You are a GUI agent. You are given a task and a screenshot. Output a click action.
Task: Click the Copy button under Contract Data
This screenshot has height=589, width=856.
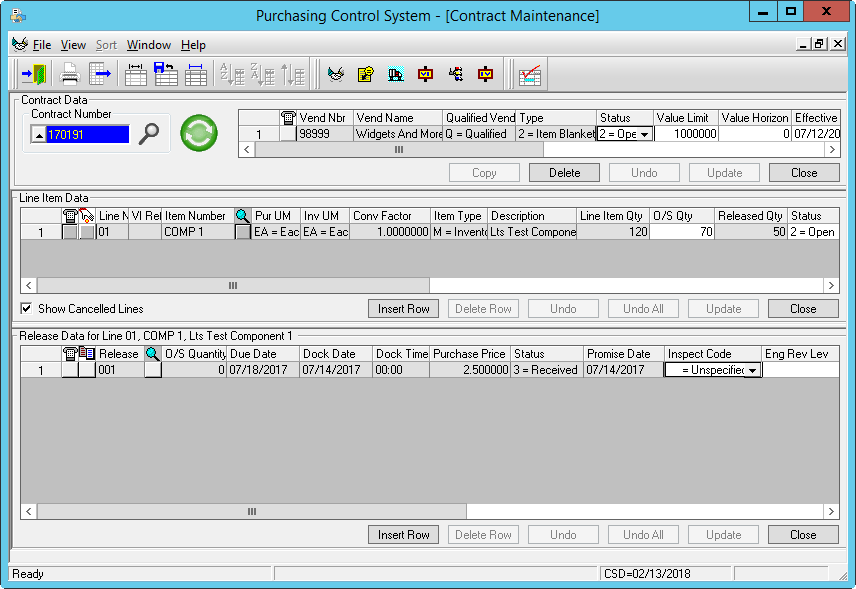pos(484,173)
